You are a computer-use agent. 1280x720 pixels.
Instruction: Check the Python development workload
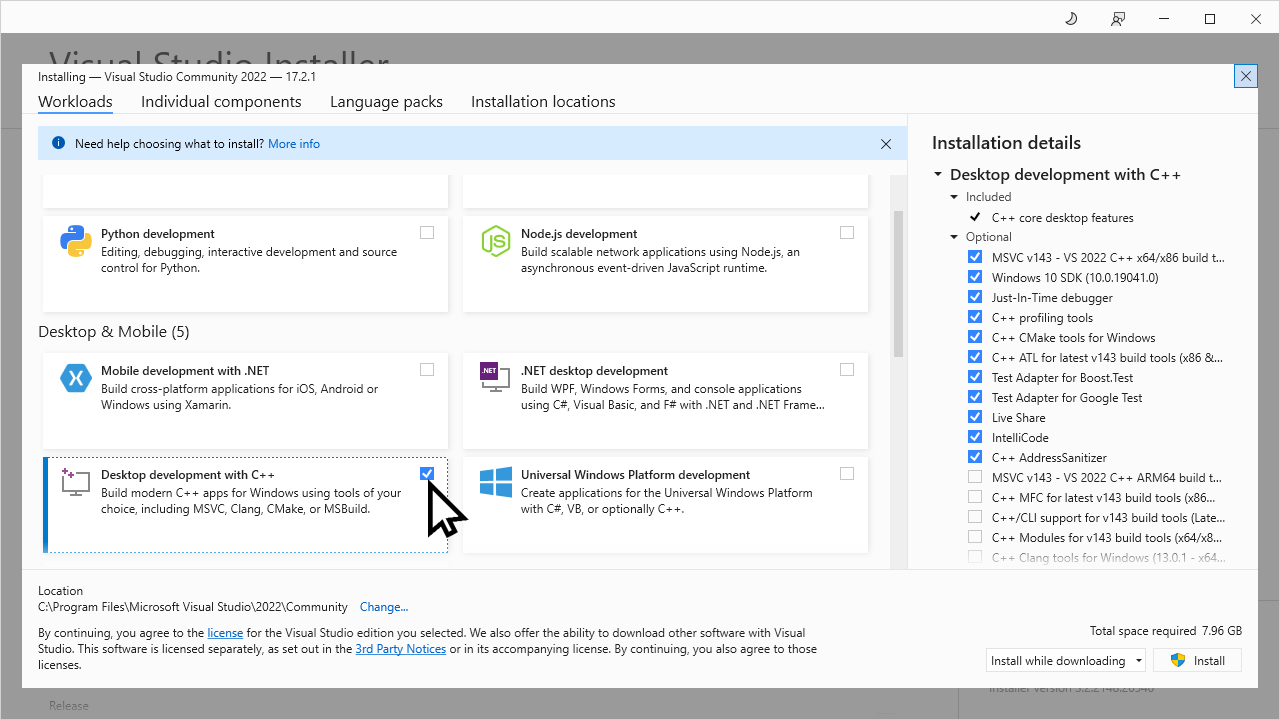pyautogui.click(x=427, y=233)
